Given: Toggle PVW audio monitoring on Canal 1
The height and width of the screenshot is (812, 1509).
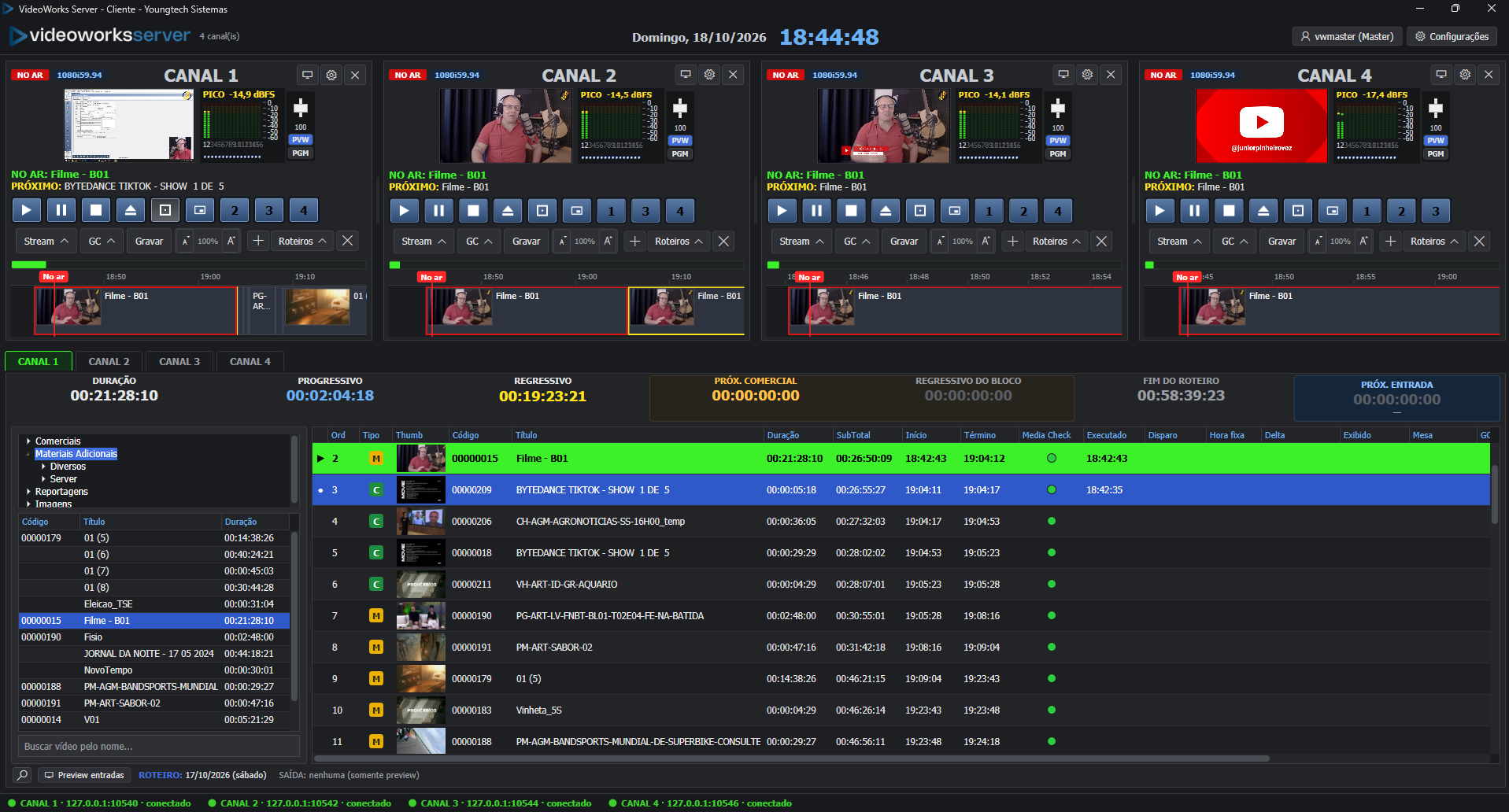Looking at the screenshot, I should [x=301, y=139].
